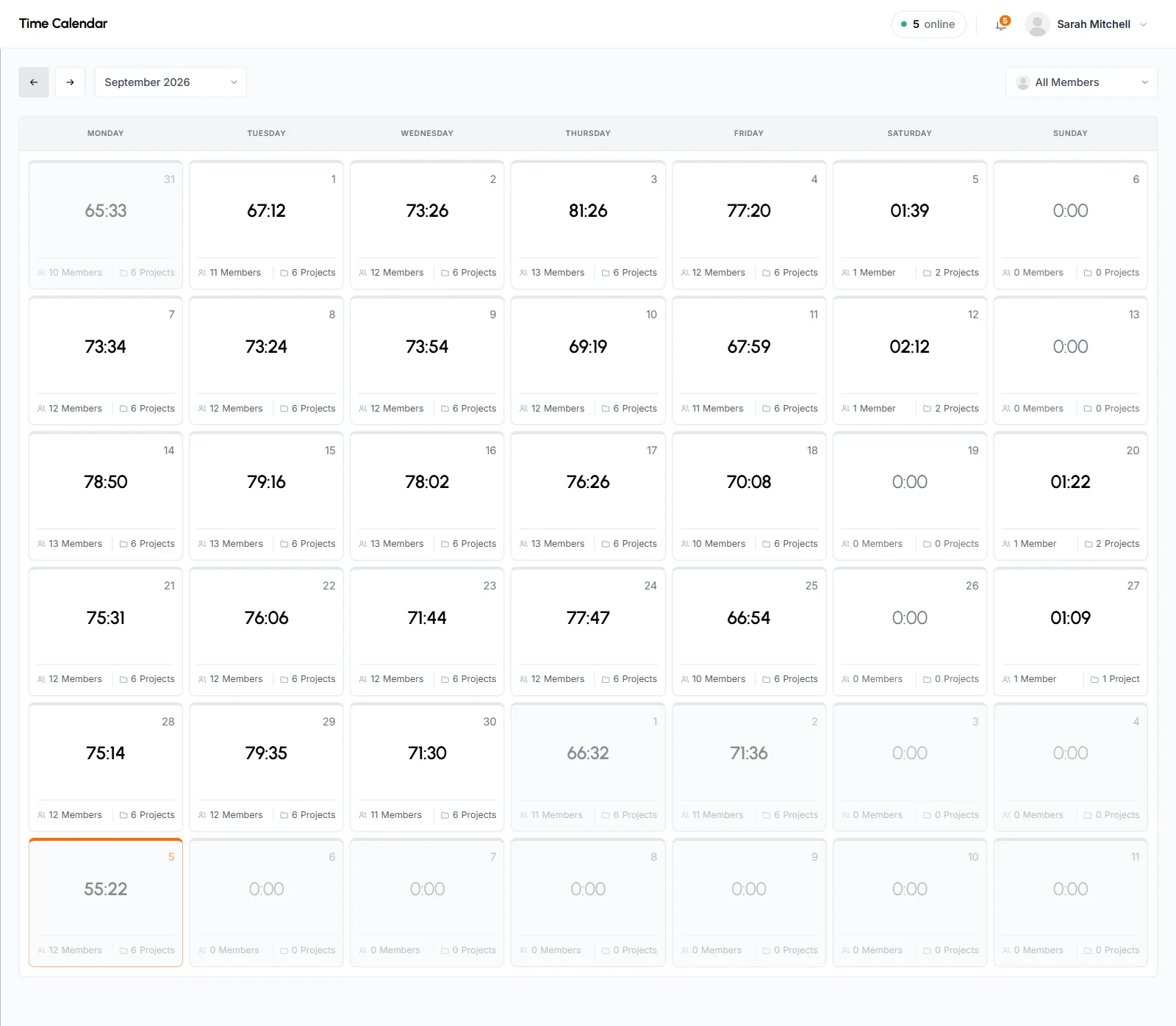The height and width of the screenshot is (1026, 1176).
Task: Expand the Sarah Mitchell user menu chevron
Action: click(1144, 24)
